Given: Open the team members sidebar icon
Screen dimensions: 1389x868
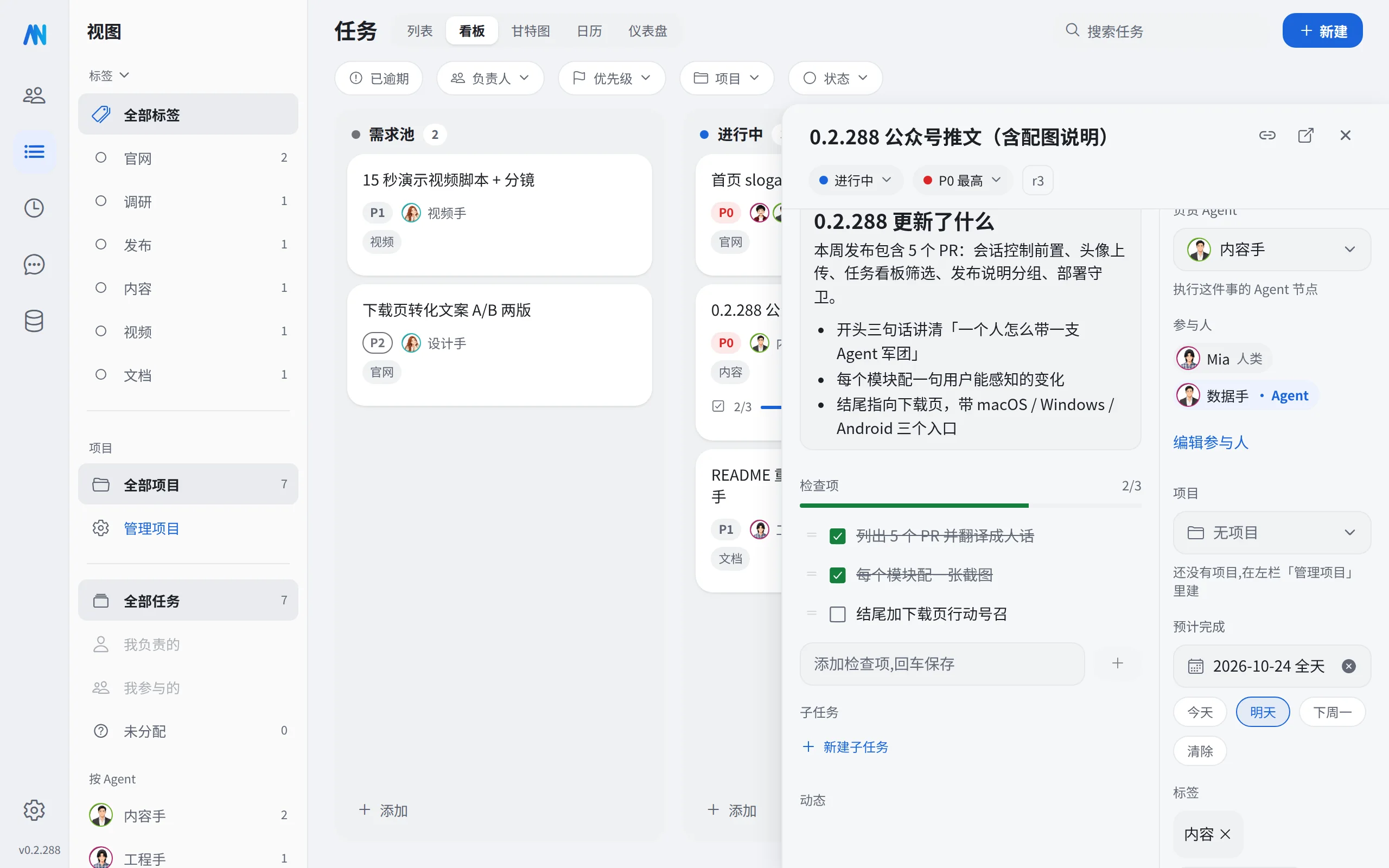Looking at the screenshot, I should pos(34,95).
